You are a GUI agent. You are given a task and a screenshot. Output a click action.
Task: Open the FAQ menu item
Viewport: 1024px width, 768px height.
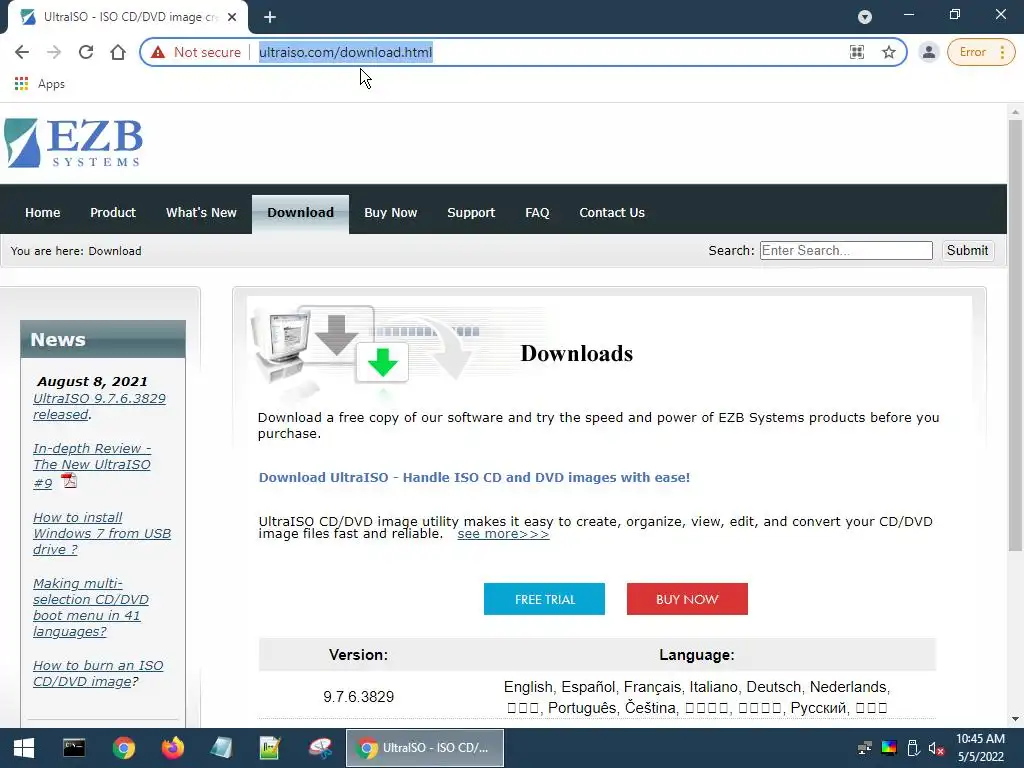(x=537, y=212)
